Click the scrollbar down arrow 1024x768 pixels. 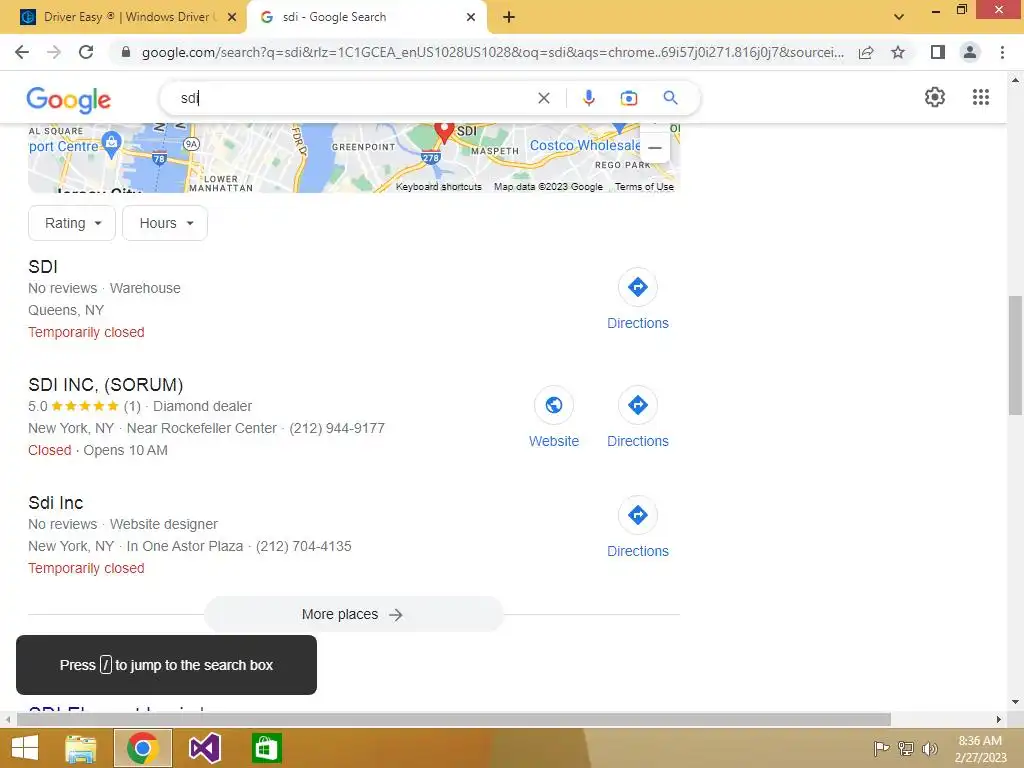point(1015,703)
